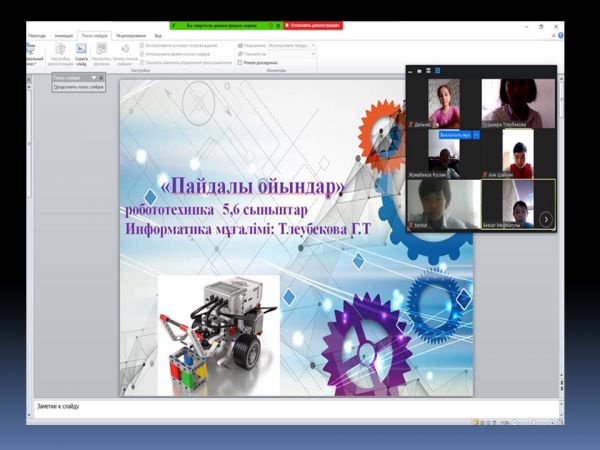This screenshot has width=600, height=450.
Task: Show next page of Zoom participants arrow
Action: [545, 219]
